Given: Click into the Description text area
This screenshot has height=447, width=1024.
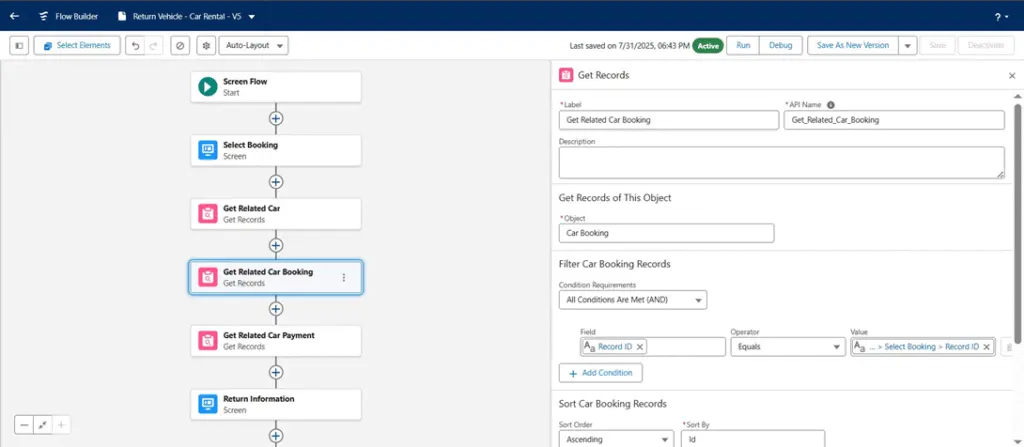Looking at the screenshot, I should 782,162.
